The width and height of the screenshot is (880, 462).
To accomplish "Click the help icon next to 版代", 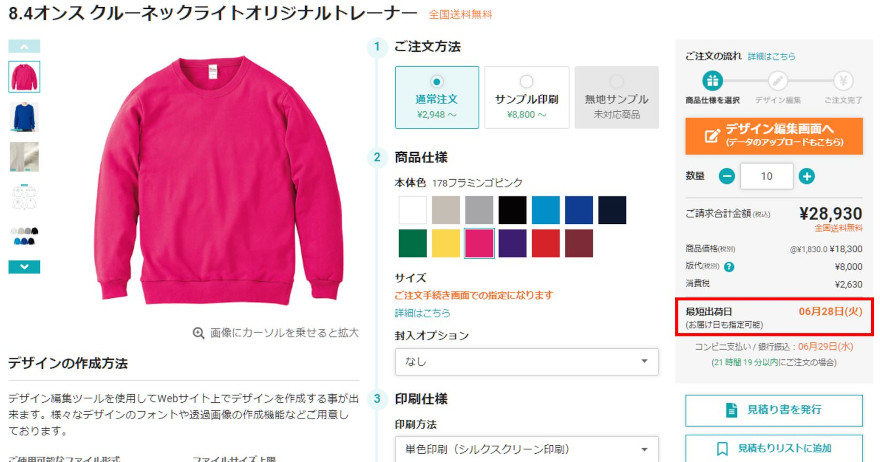I will (729, 267).
